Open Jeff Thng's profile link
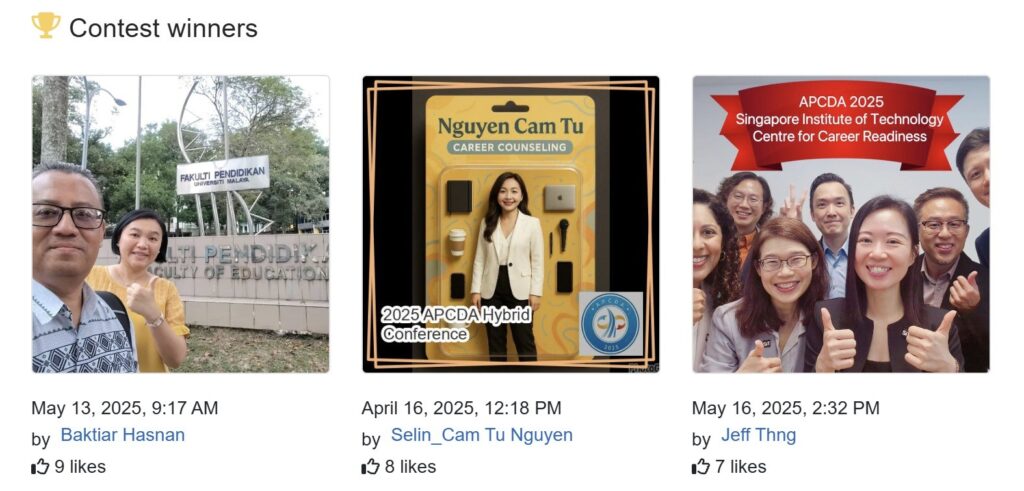The height and width of the screenshot is (491, 1024). tap(758, 435)
